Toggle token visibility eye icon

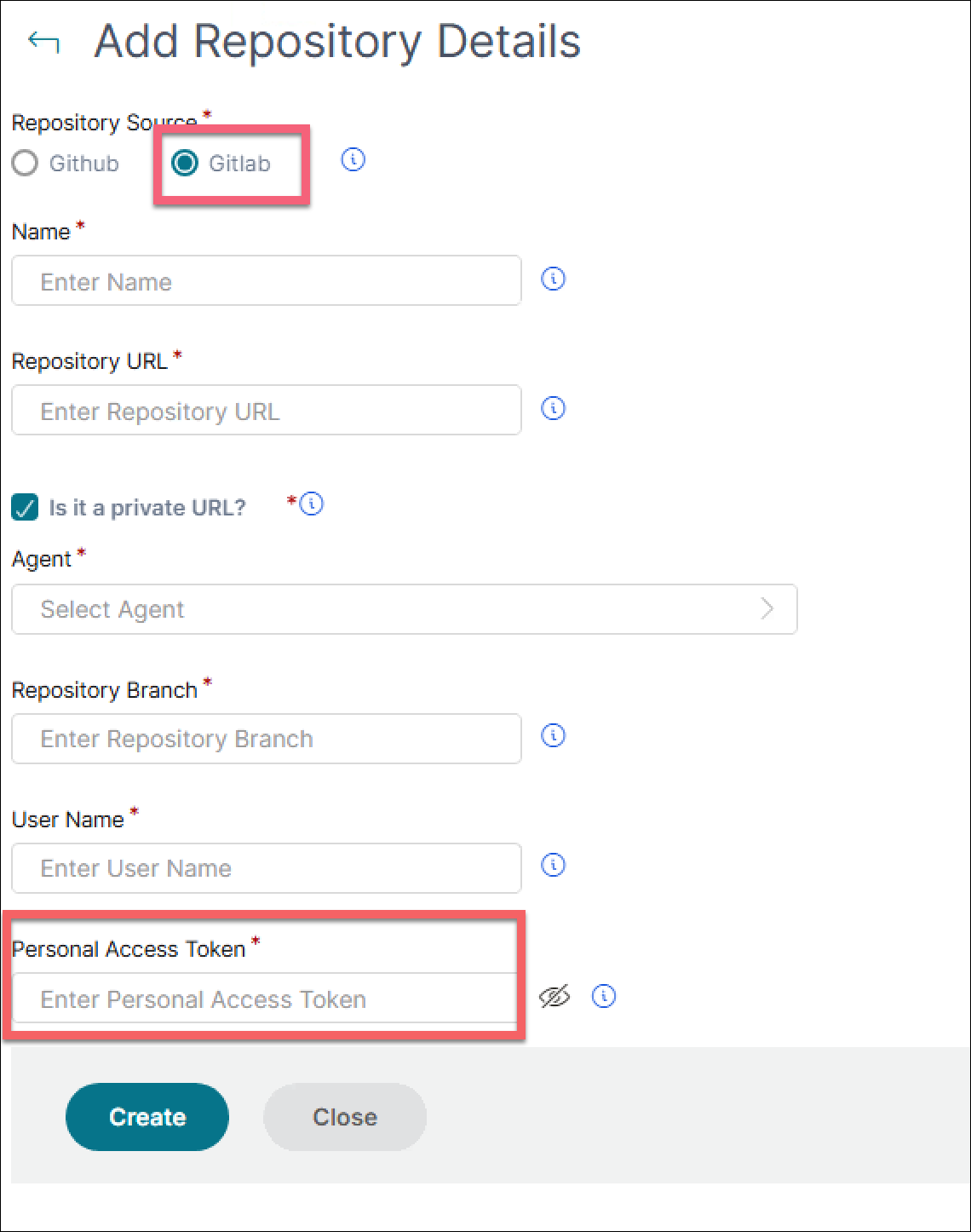[554, 996]
